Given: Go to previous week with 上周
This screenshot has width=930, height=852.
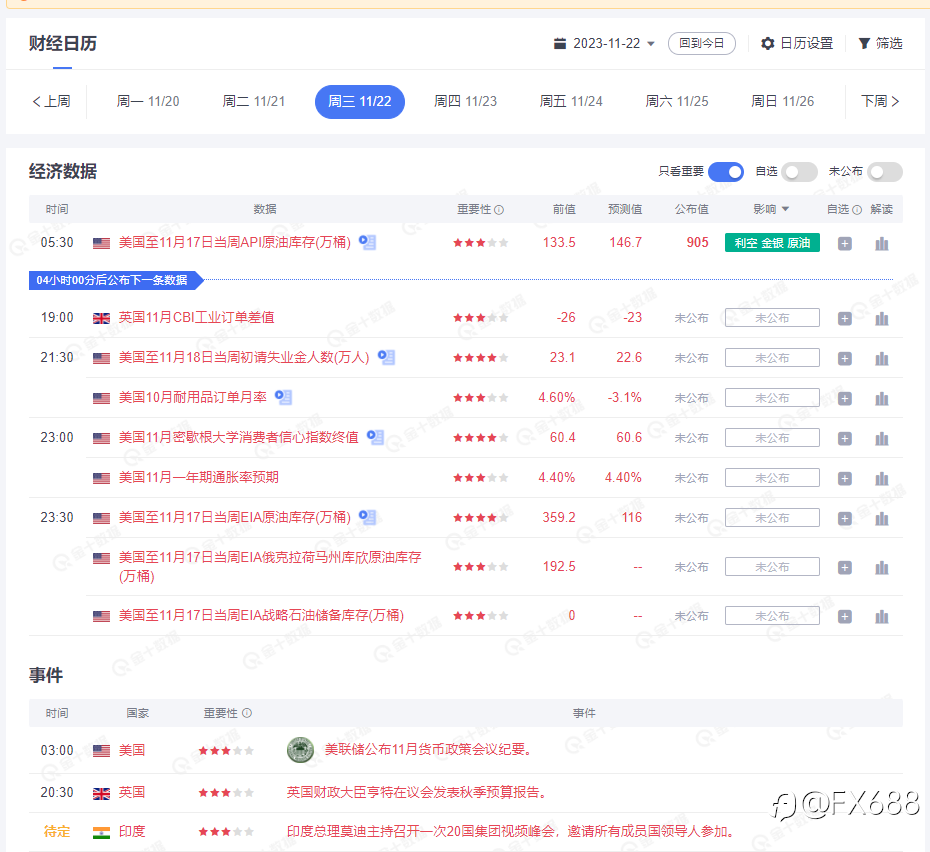Looking at the screenshot, I should tap(52, 101).
